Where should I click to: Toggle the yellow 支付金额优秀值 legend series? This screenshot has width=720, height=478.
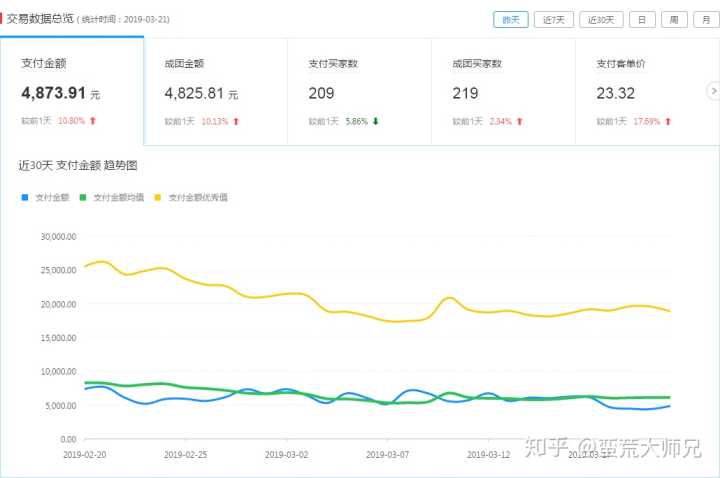[191, 197]
